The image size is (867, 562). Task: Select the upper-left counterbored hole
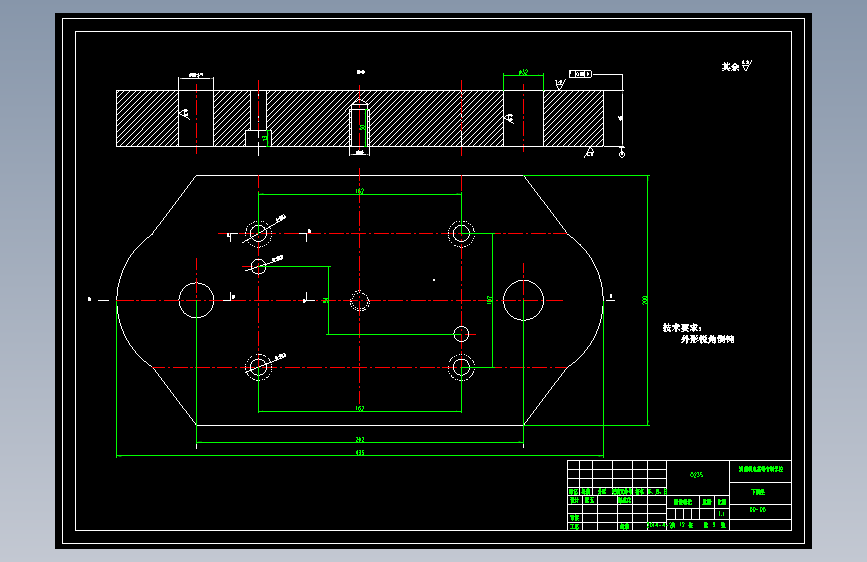click(x=258, y=233)
